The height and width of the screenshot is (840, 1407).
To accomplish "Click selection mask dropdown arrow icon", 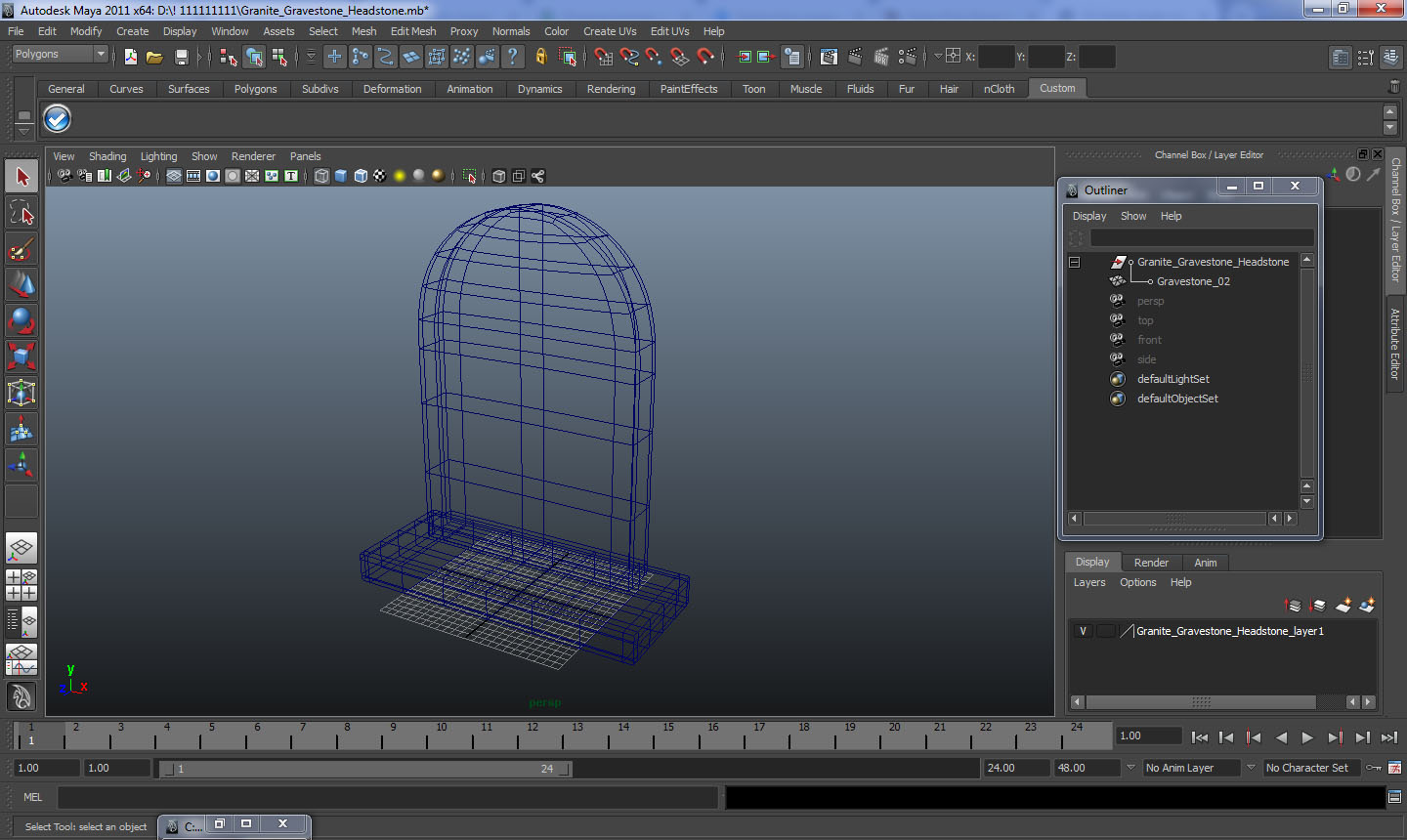I will point(311,57).
